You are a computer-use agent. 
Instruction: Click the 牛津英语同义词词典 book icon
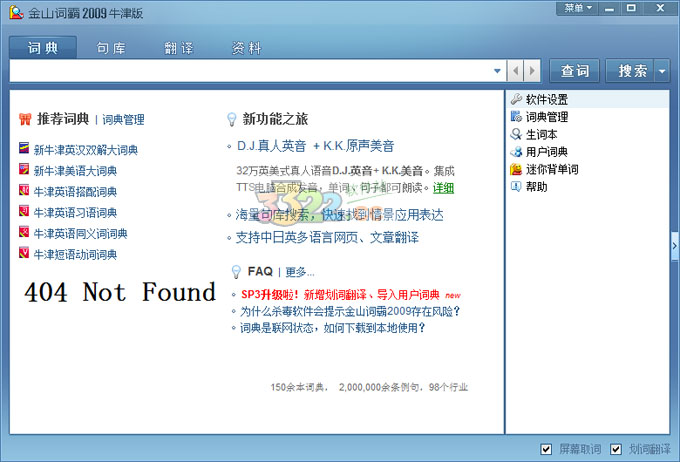coord(24,232)
